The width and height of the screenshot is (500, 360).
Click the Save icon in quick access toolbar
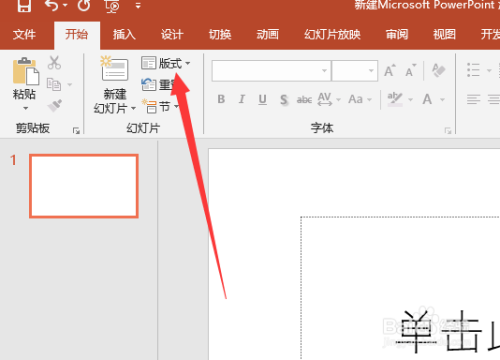24,6
